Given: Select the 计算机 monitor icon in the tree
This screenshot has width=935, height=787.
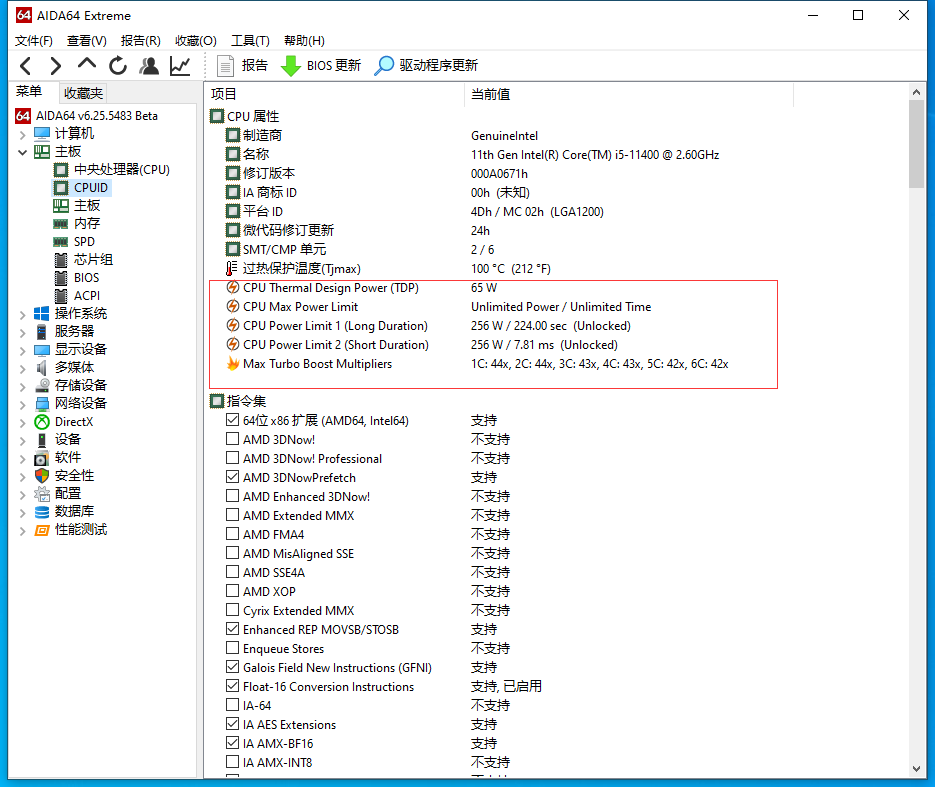Looking at the screenshot, I should pyautogui.click(x=42, y=133).
